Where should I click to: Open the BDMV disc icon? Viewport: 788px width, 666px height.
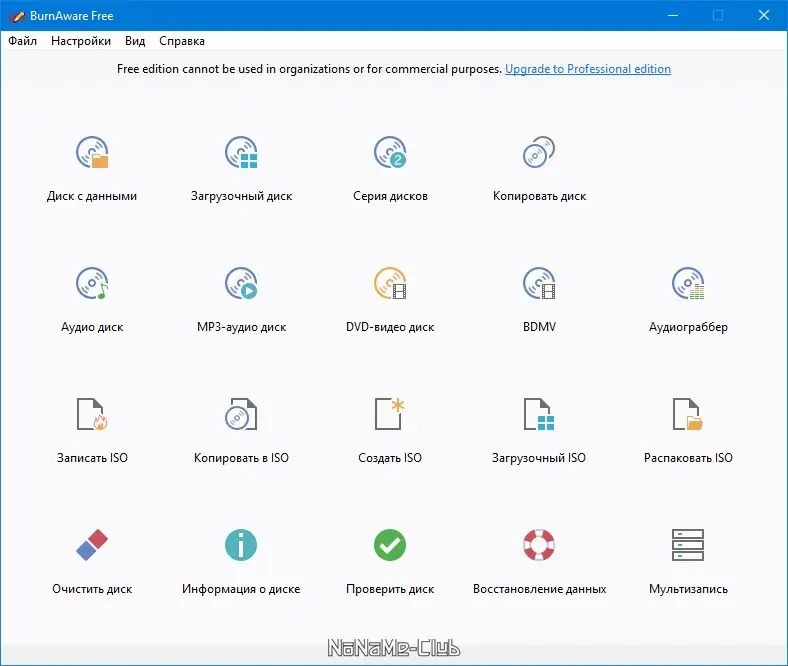click(539, 283)
